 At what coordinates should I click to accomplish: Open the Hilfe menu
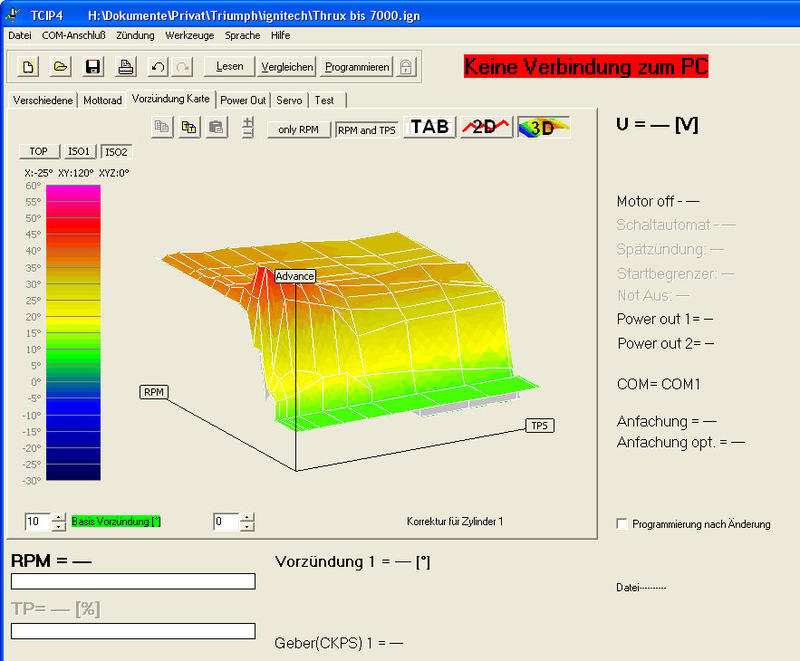(x=281, y=35)
